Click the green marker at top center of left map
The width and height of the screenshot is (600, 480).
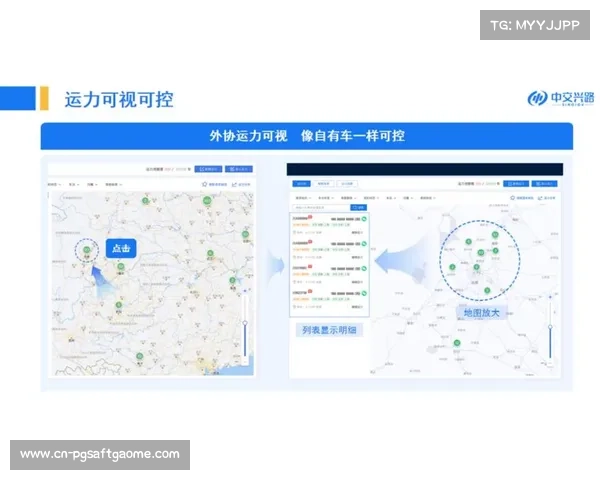[x=146, y=202]
